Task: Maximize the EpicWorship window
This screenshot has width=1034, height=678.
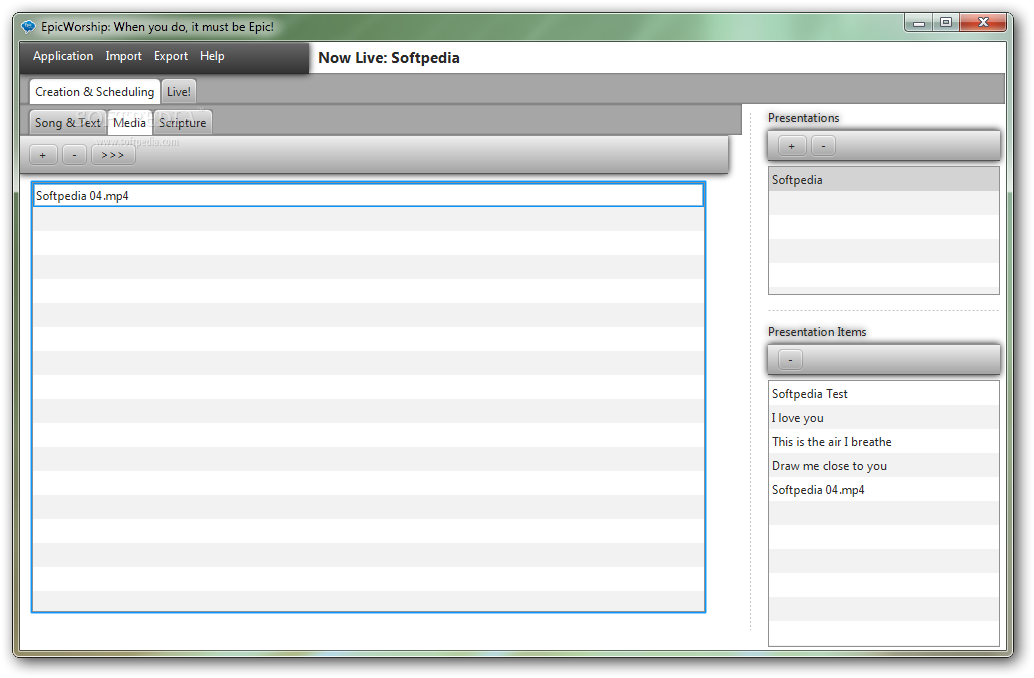Action: pyautogui.click(x=946, y=22)
